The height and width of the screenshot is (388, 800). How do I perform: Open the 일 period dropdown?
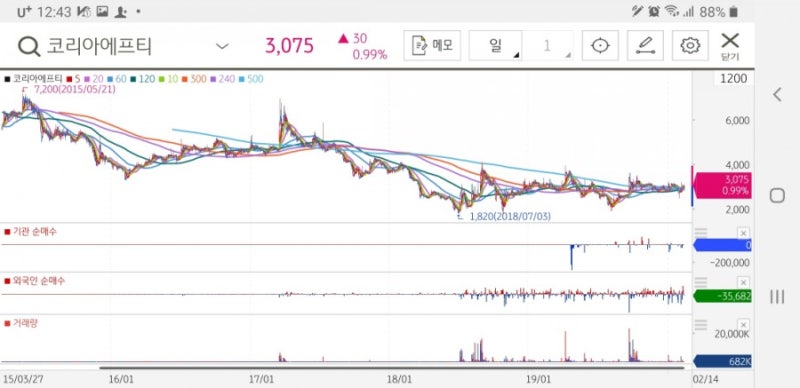click(495, 45)
